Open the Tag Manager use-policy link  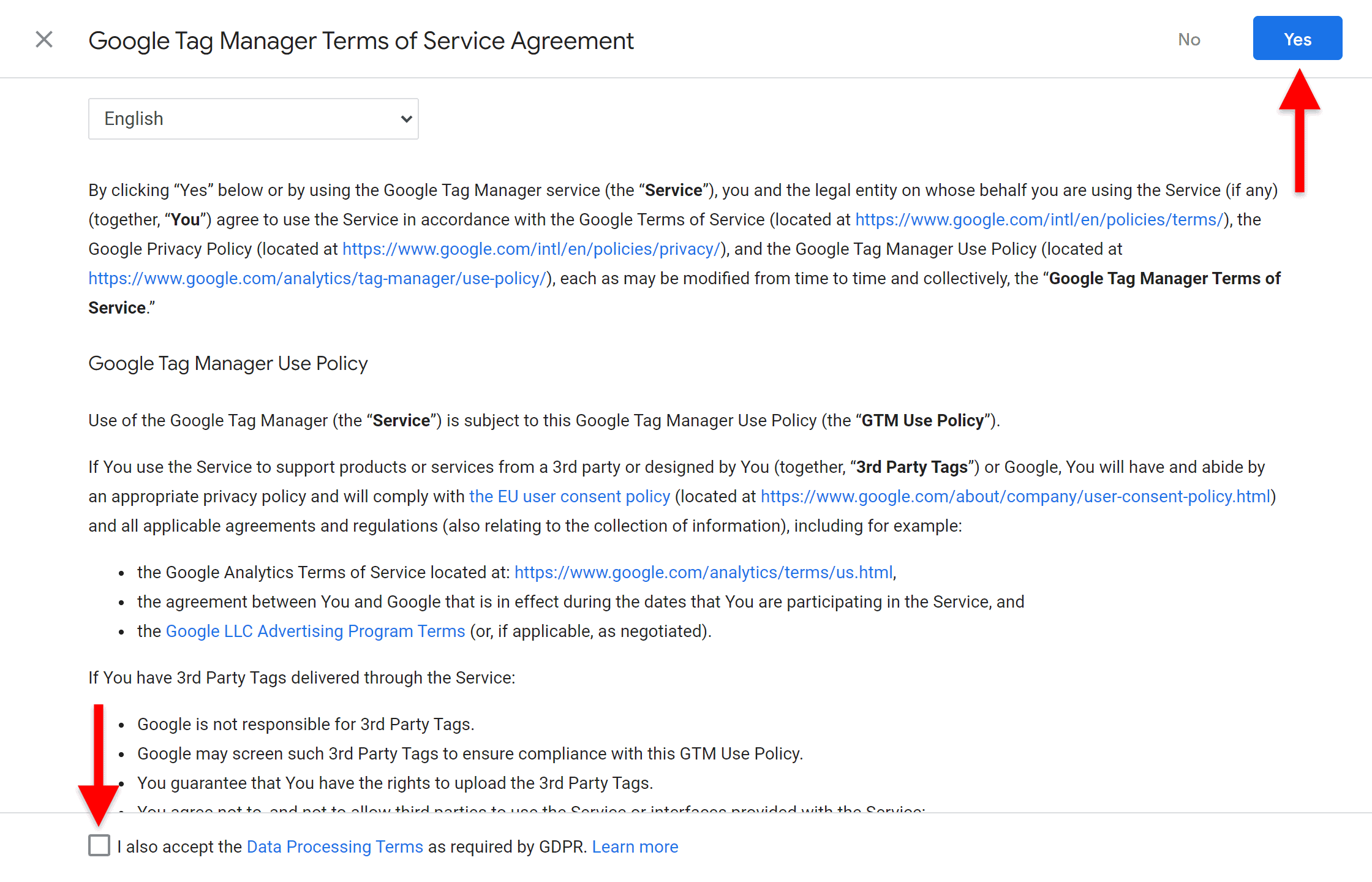[x=318, y=278]
